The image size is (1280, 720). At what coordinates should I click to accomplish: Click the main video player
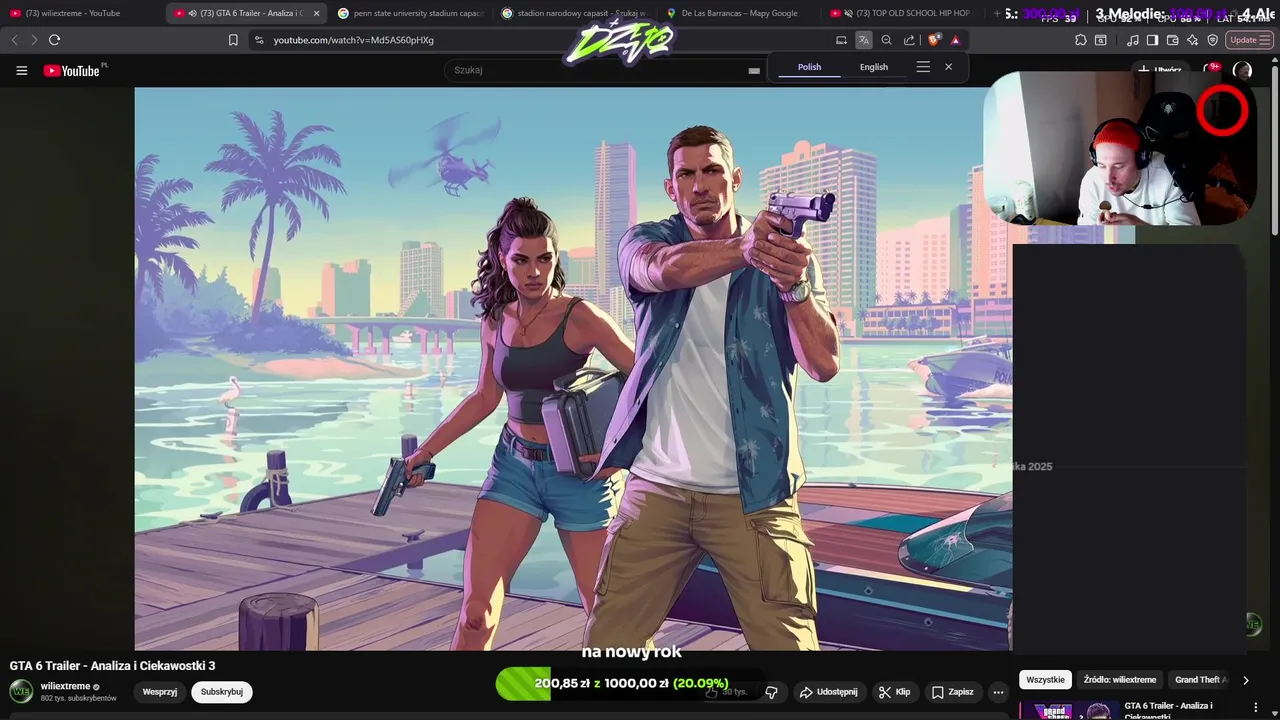573,368
